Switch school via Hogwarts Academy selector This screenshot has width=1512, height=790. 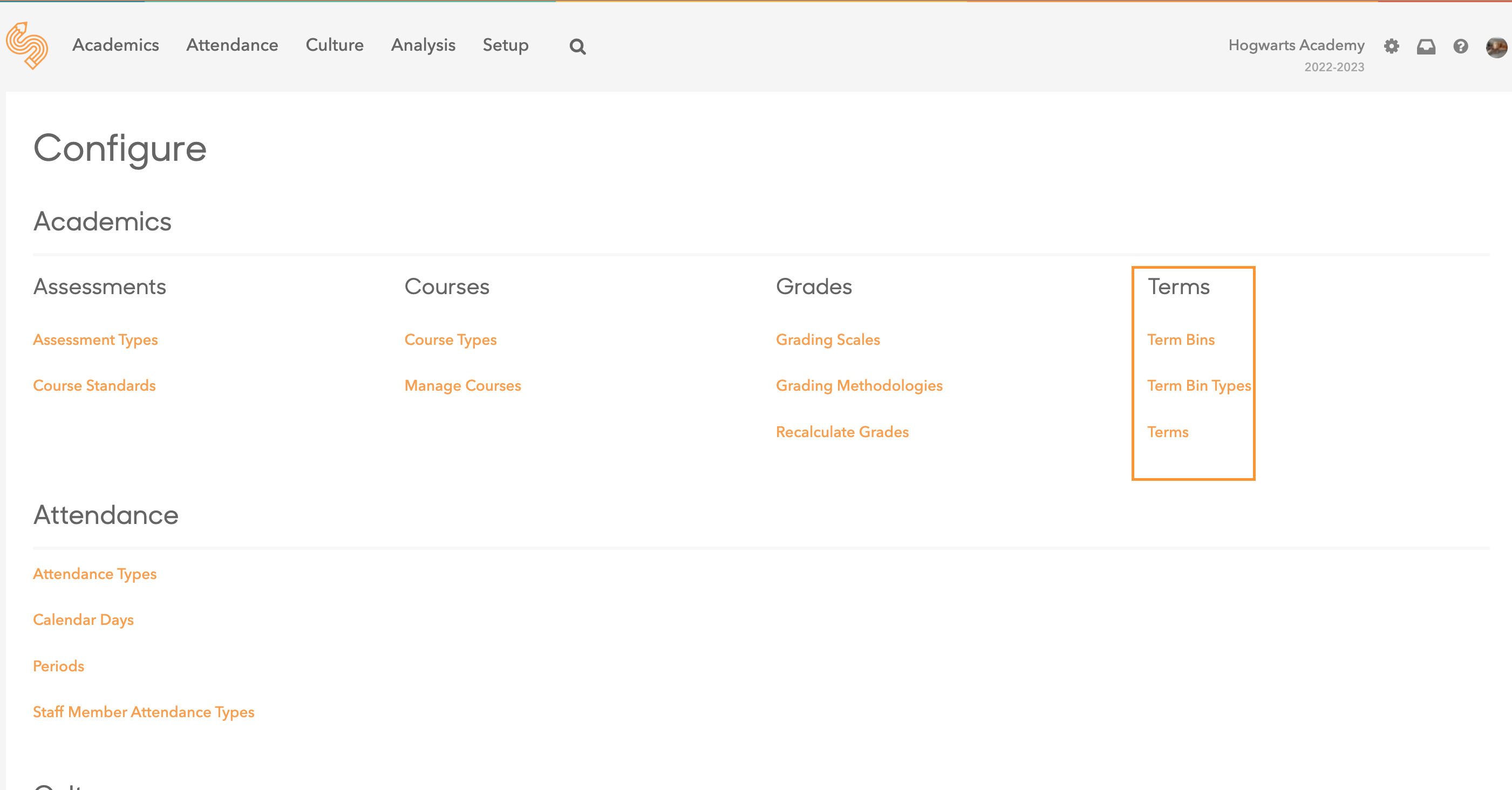click(1296, 45)
